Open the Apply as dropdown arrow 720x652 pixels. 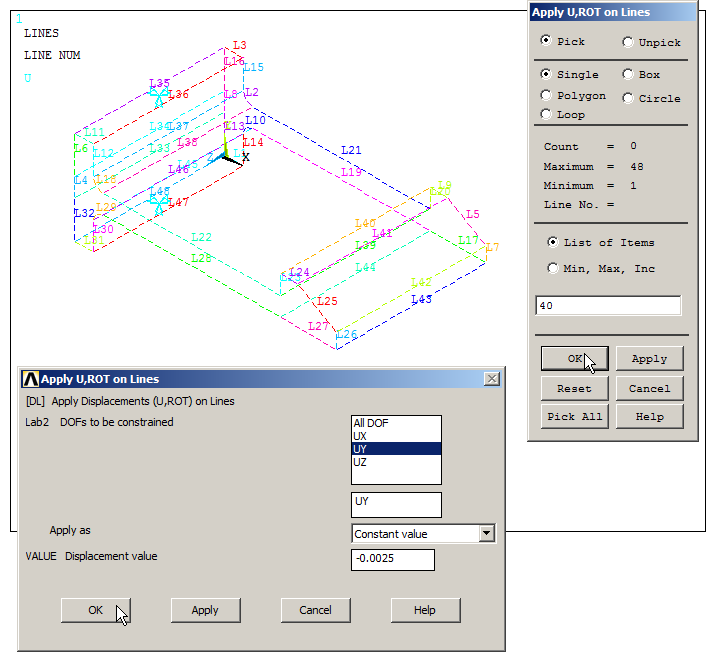point(486,534)
